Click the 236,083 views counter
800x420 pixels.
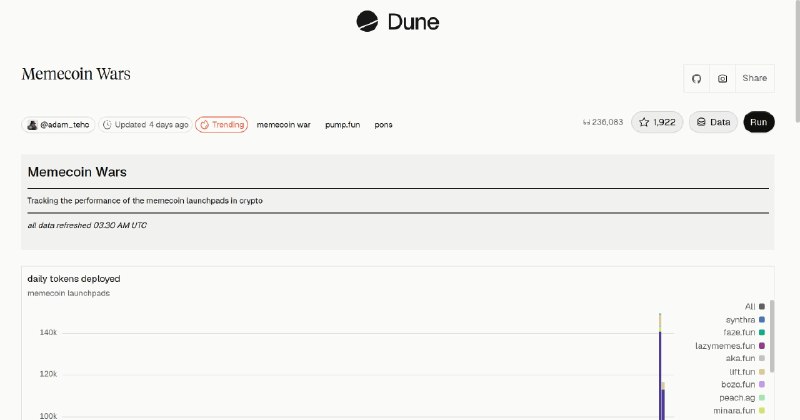tap(603, 122)
